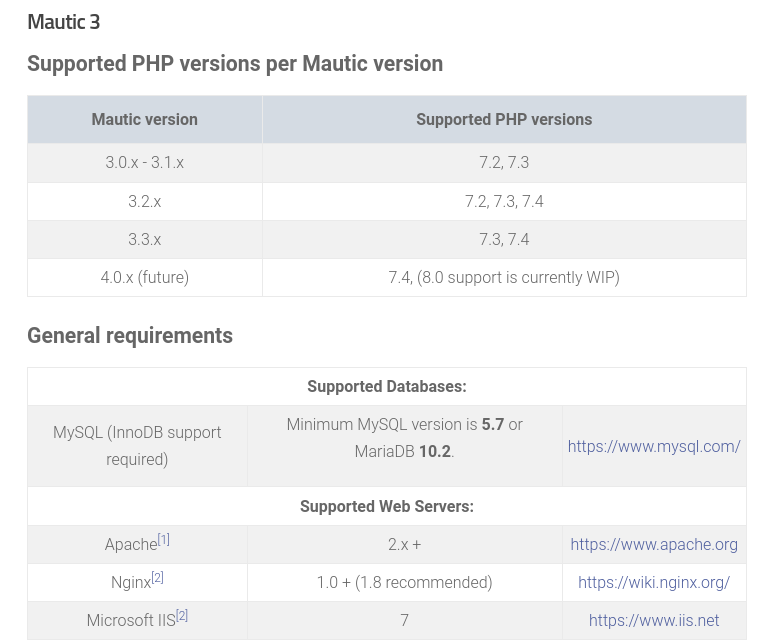Click '7.4, (8.0 support is currently WIP)' cell
The width and height of the screenshot is (769, 644).
tap(504, 278)
